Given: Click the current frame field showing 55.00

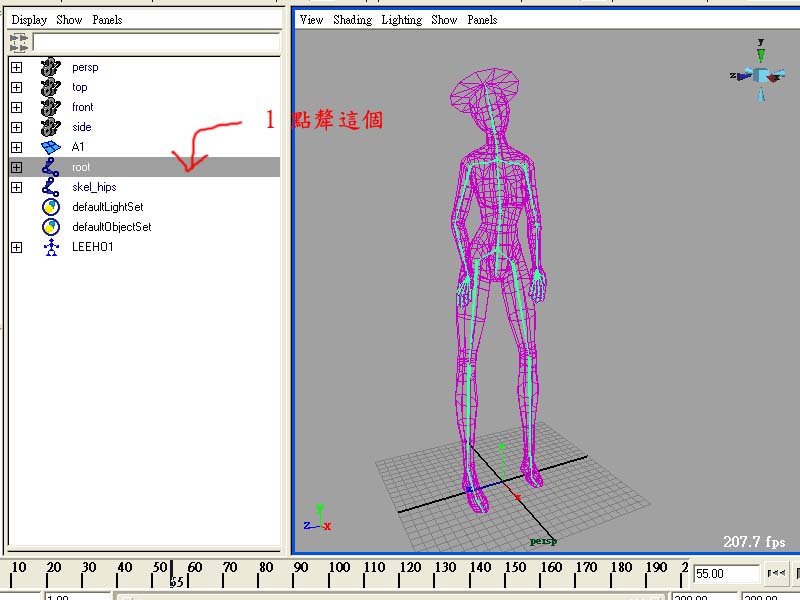Looking at the screenshot, I should (x=726, y=573).
